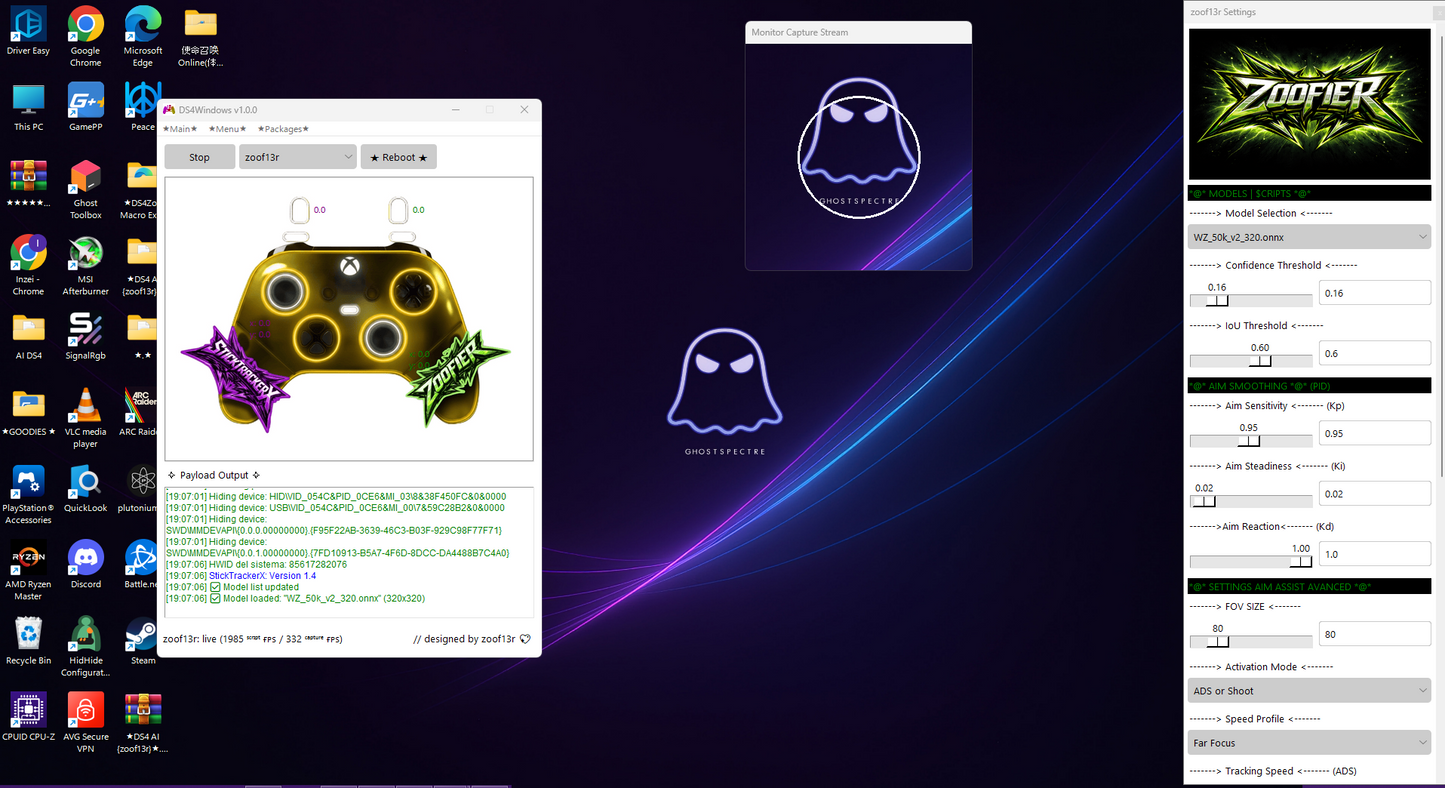This screenshot has width=1445, height=788.
Task: Click the Reboot button
Action: (398, 157)
